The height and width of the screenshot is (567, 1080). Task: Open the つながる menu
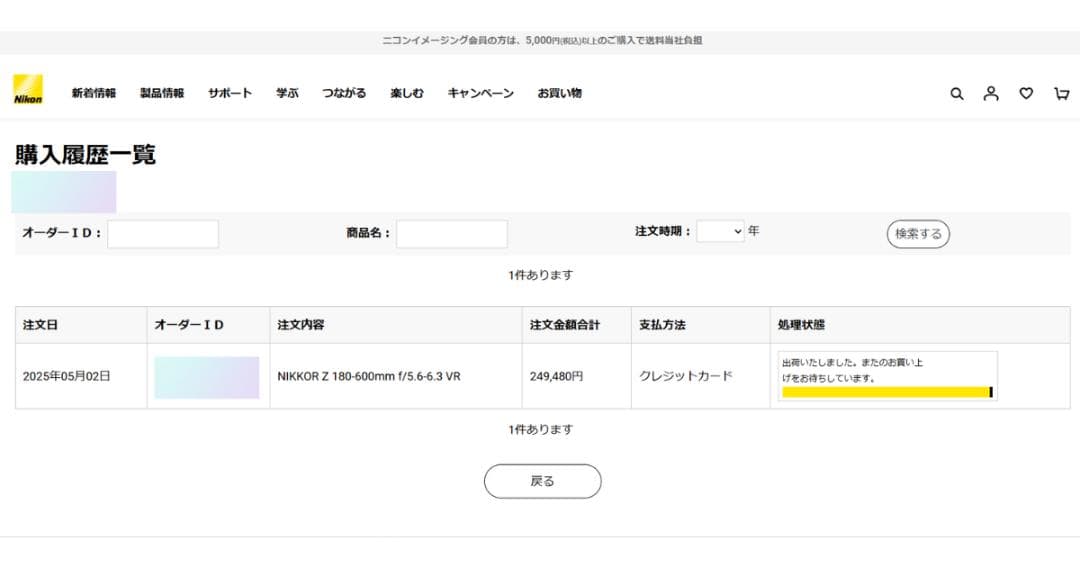344,93
